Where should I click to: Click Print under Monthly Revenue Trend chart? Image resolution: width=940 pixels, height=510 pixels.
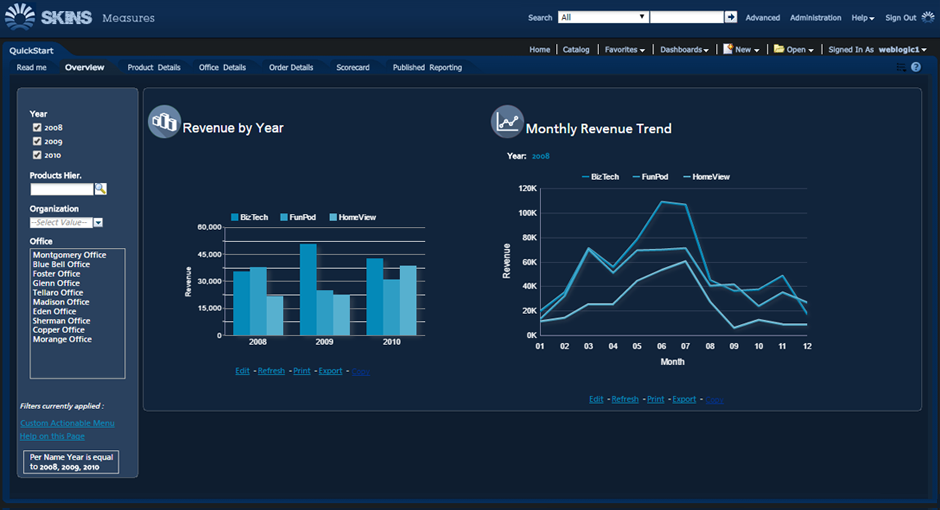(655, 399)
